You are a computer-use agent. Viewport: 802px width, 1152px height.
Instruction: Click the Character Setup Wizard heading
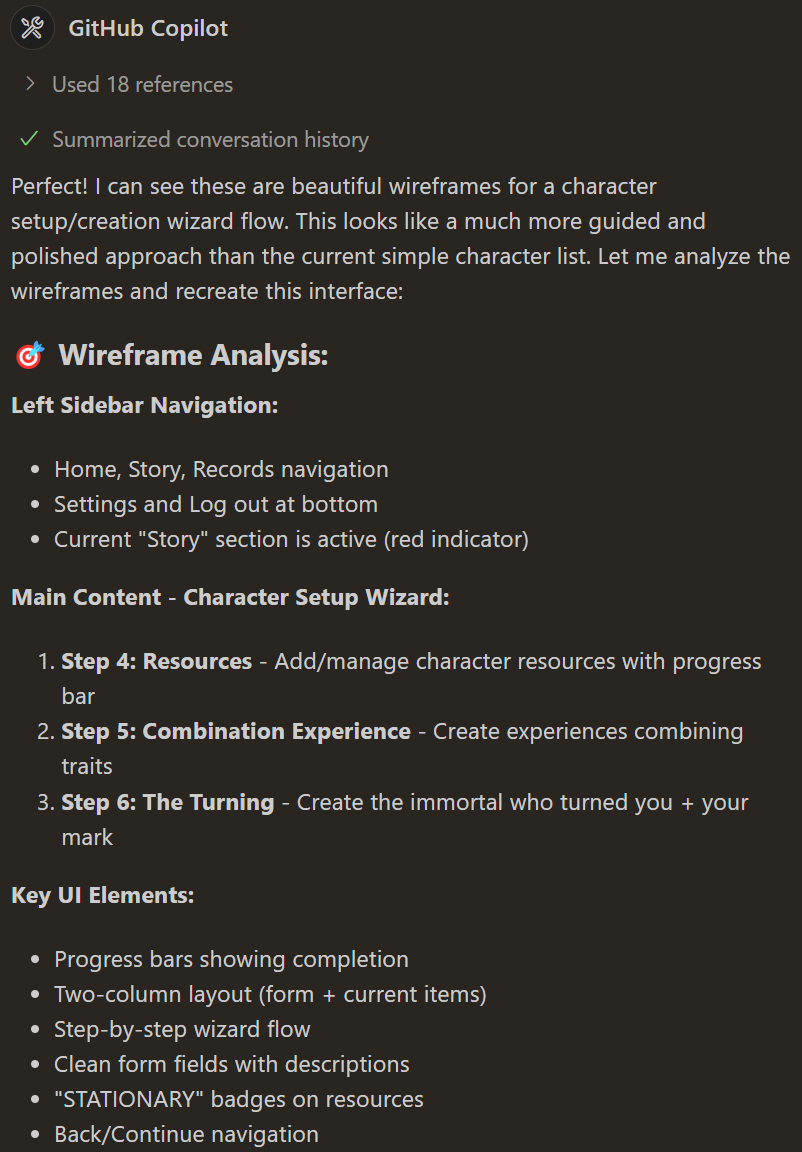tap(317, 597)
